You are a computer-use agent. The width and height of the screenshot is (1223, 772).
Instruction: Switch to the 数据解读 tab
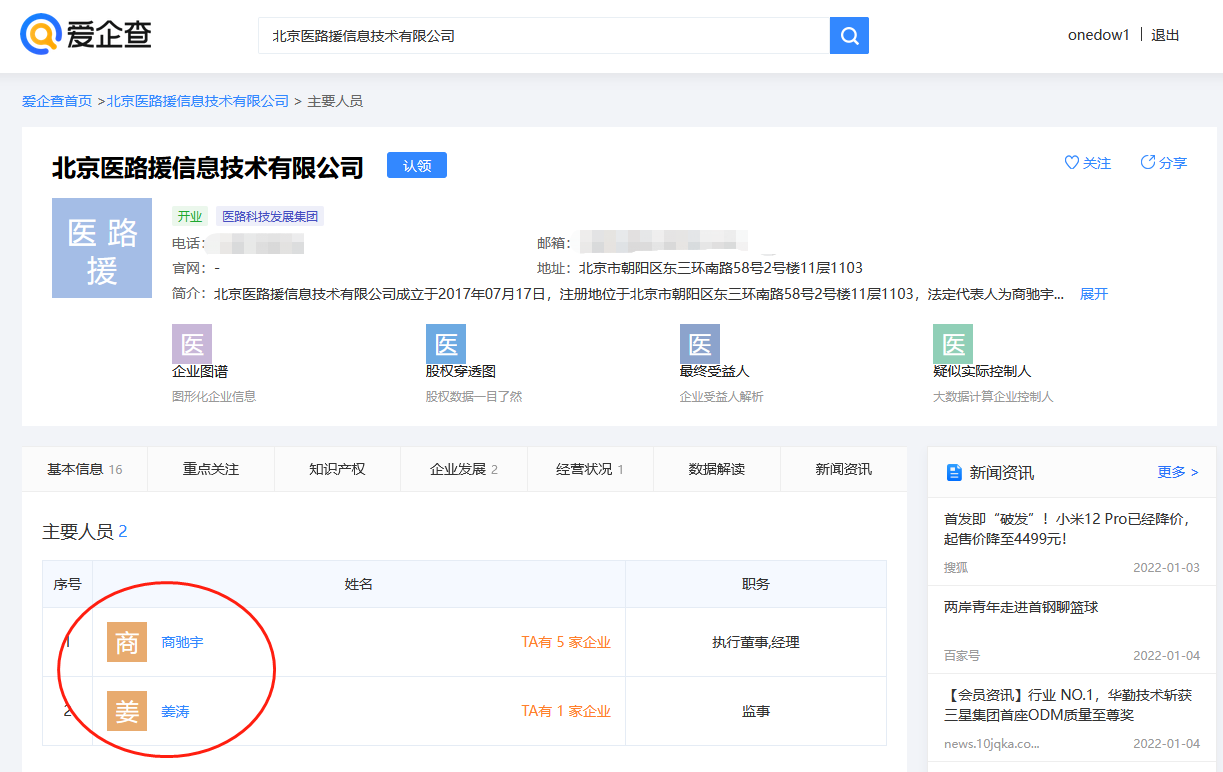(x=717, y=469)
